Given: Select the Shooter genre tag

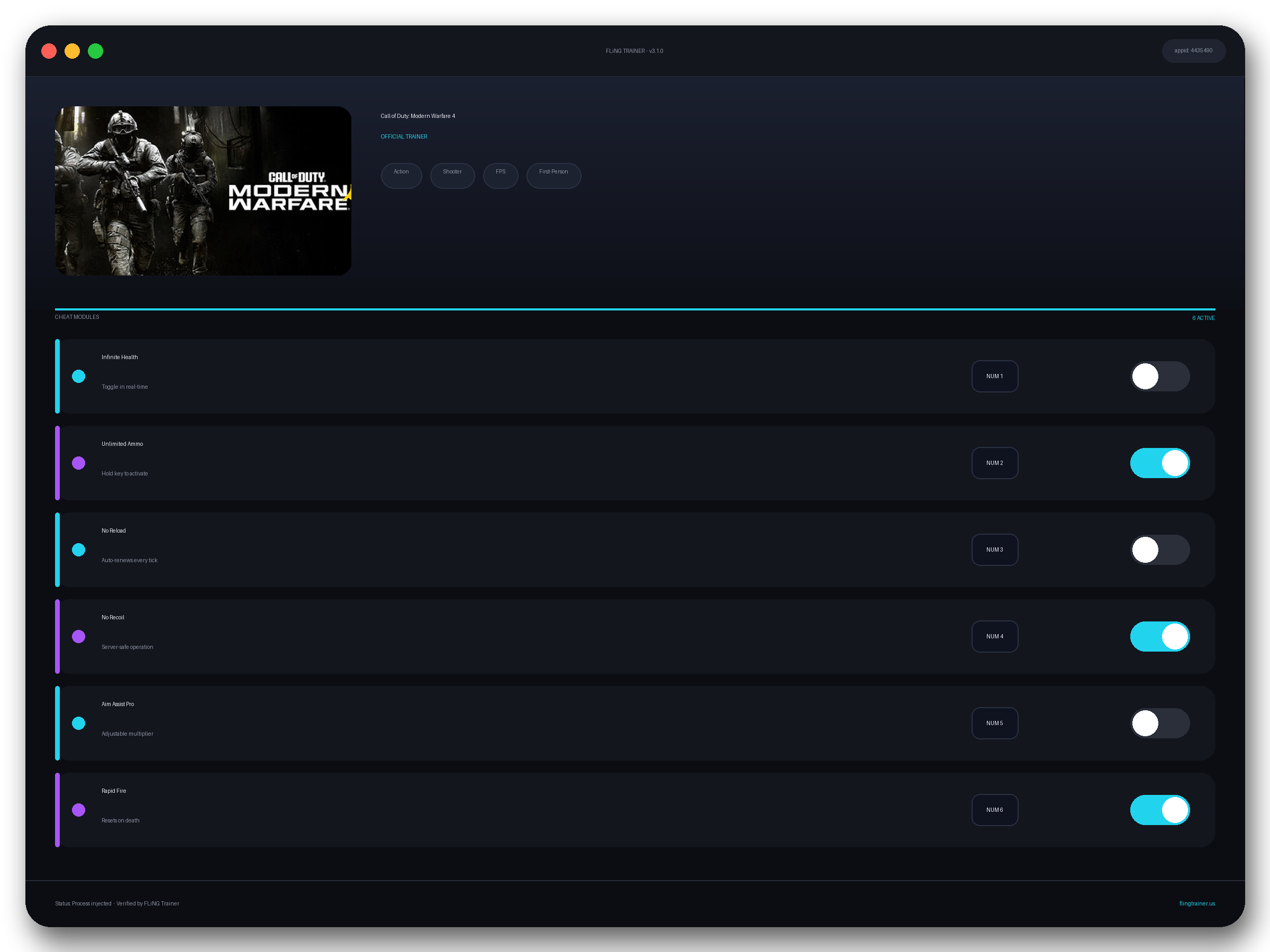Looking at the screenshot, I should click(x=452, y=176).
